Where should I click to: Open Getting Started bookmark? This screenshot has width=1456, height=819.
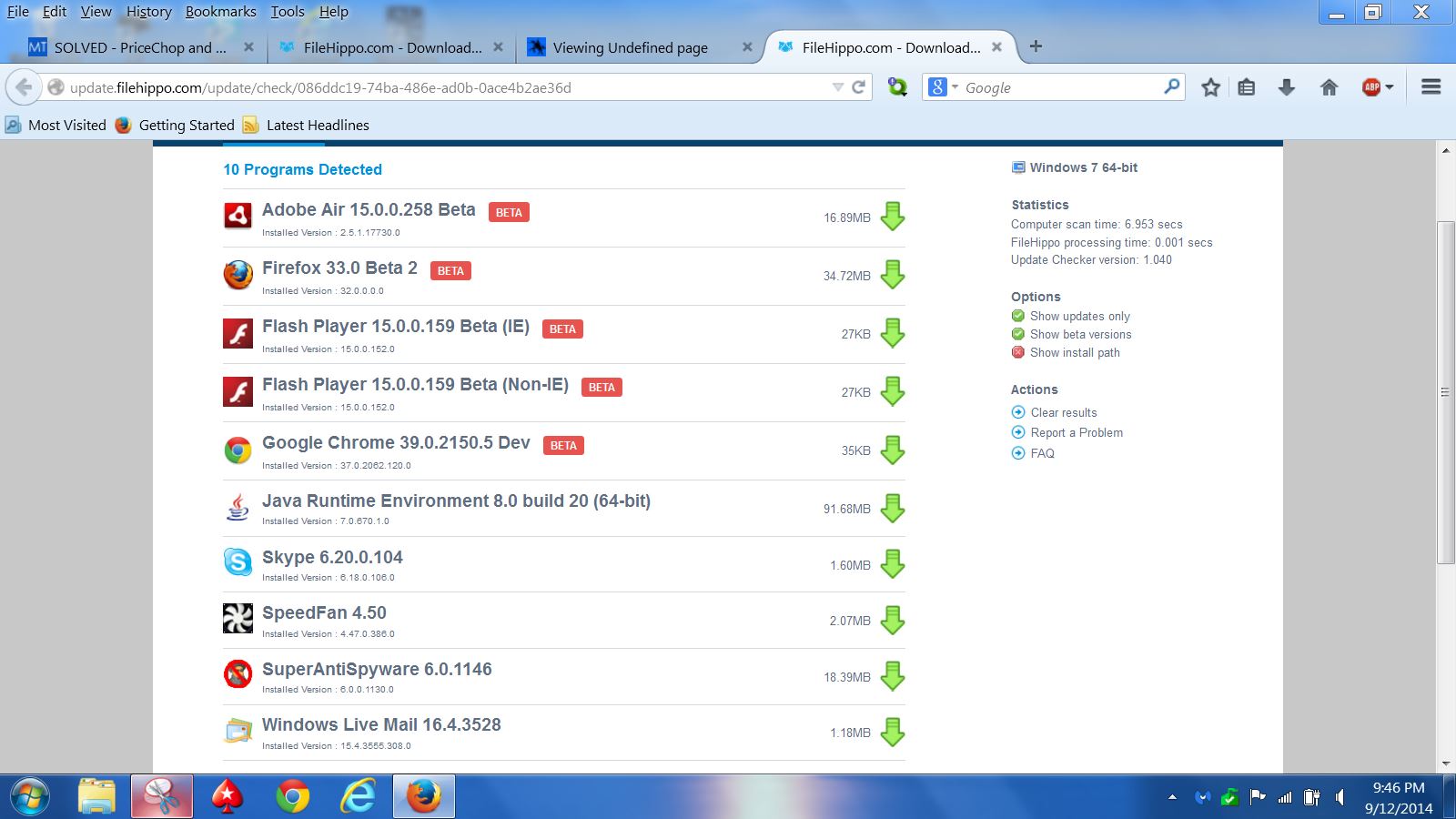175,125
